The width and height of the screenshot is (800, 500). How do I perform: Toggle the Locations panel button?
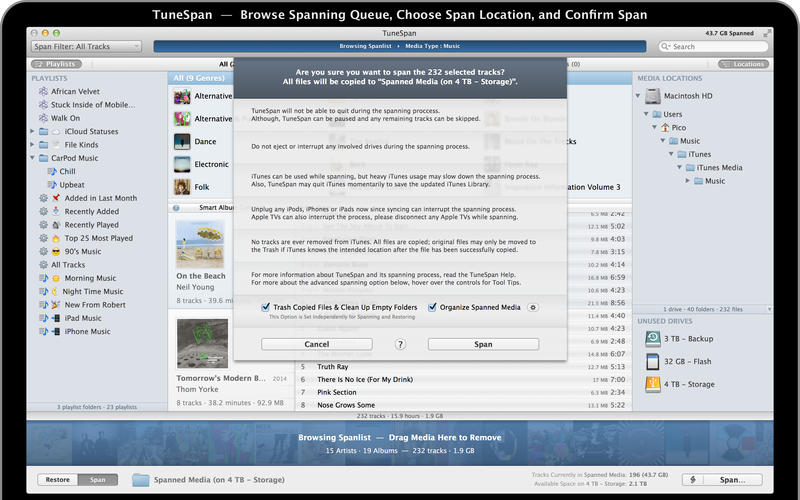click(744, 64)
